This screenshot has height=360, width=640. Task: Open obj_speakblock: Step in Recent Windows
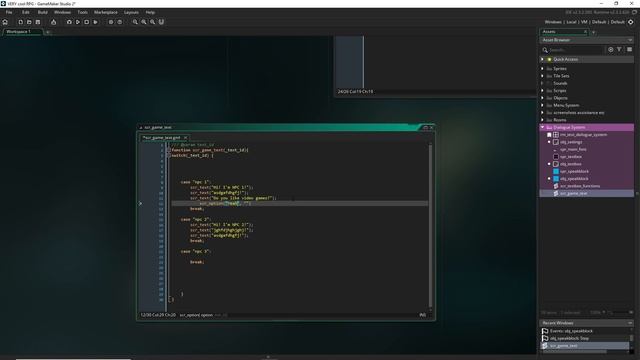pos(569,338)
